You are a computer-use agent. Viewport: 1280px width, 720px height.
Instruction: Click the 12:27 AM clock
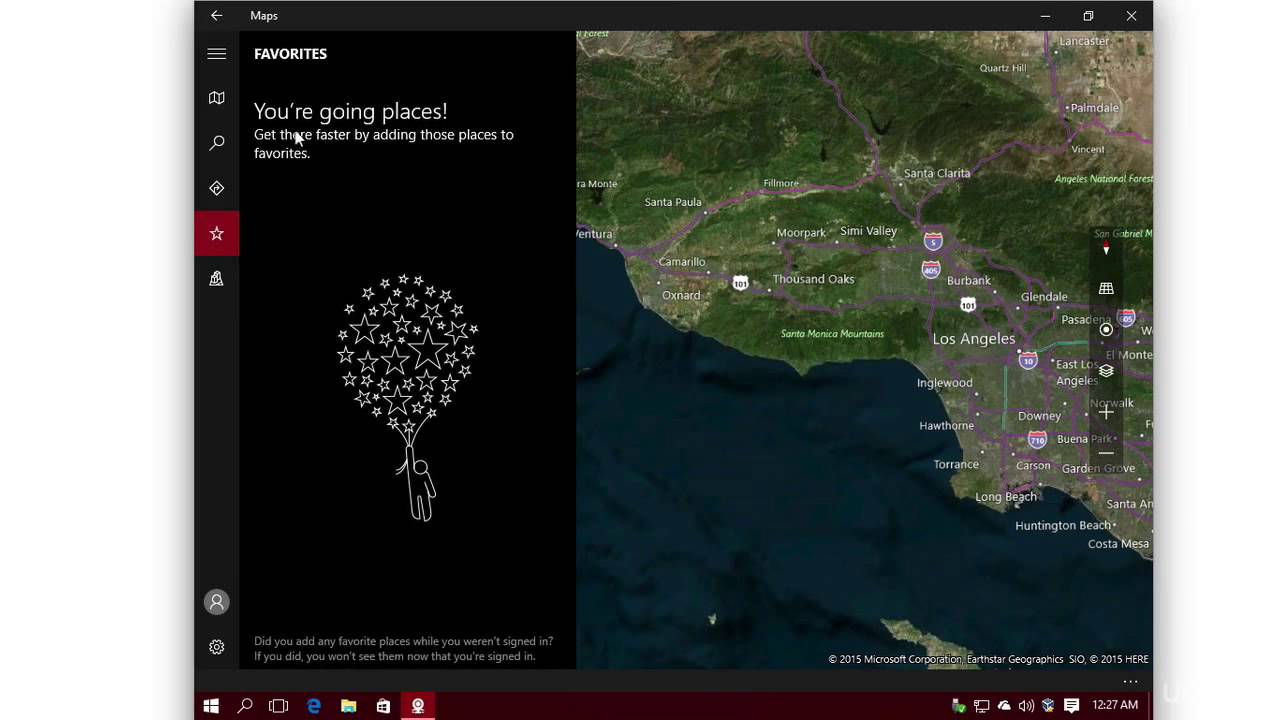1115,705
